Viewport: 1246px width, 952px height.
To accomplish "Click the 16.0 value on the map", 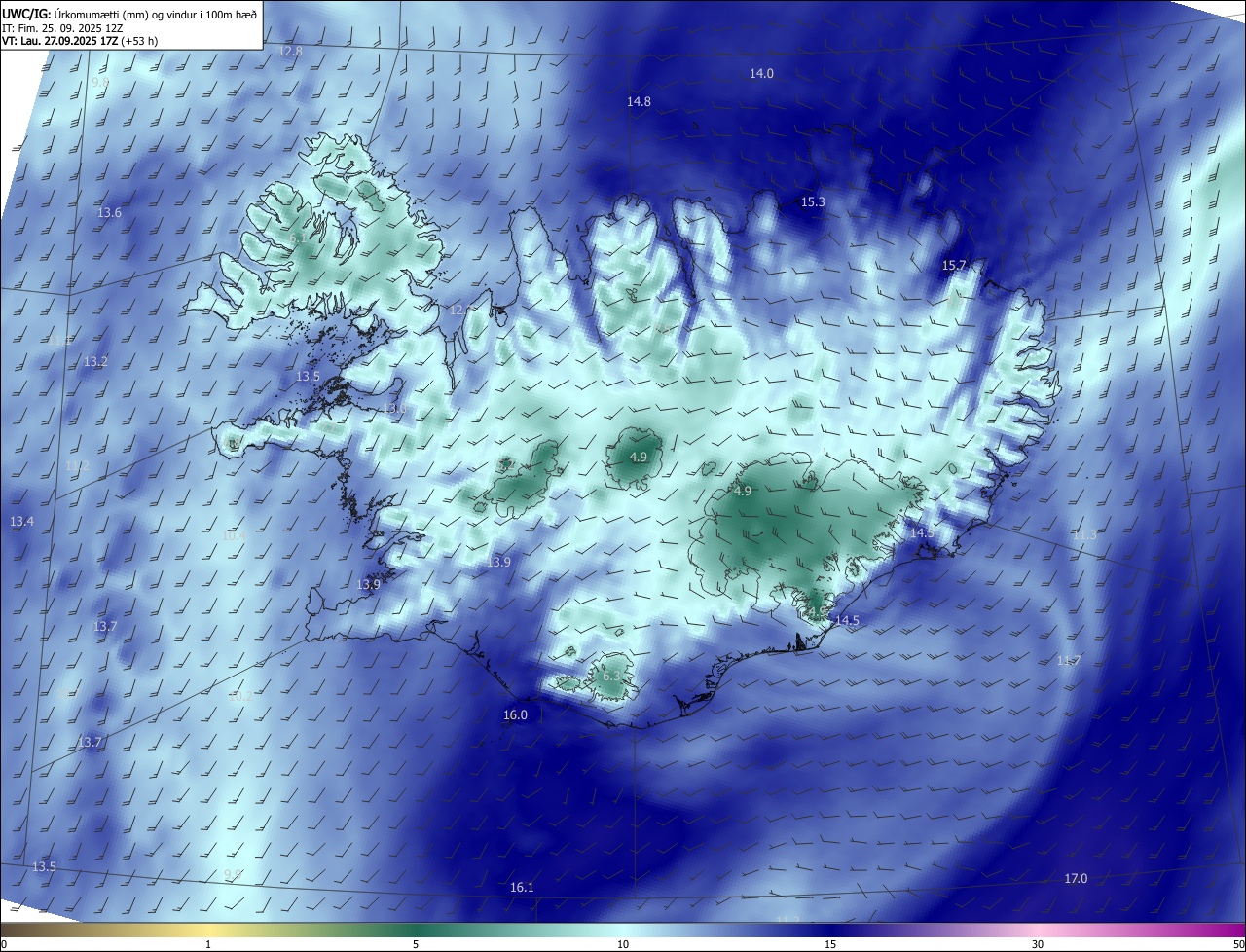I will tap(515, 714).
